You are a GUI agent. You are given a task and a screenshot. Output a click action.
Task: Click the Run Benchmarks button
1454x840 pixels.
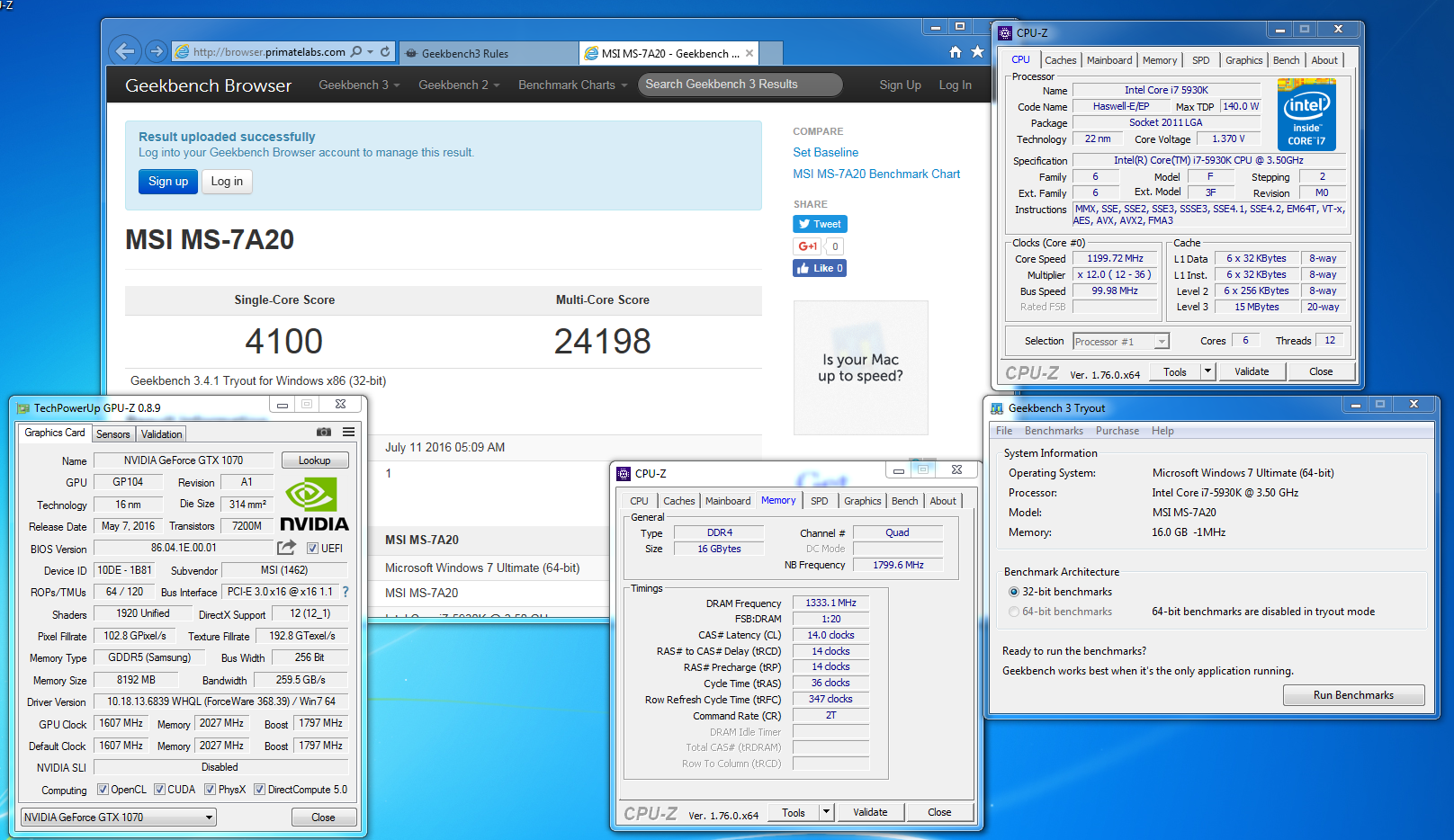[1353, 695]
